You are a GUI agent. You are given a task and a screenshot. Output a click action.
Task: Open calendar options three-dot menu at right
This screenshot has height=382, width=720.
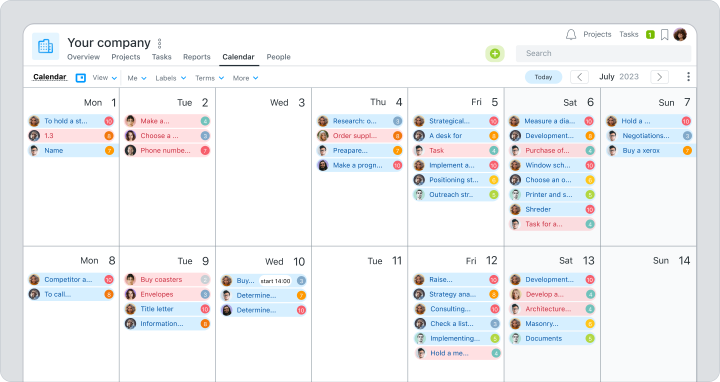tap(688, 77)
